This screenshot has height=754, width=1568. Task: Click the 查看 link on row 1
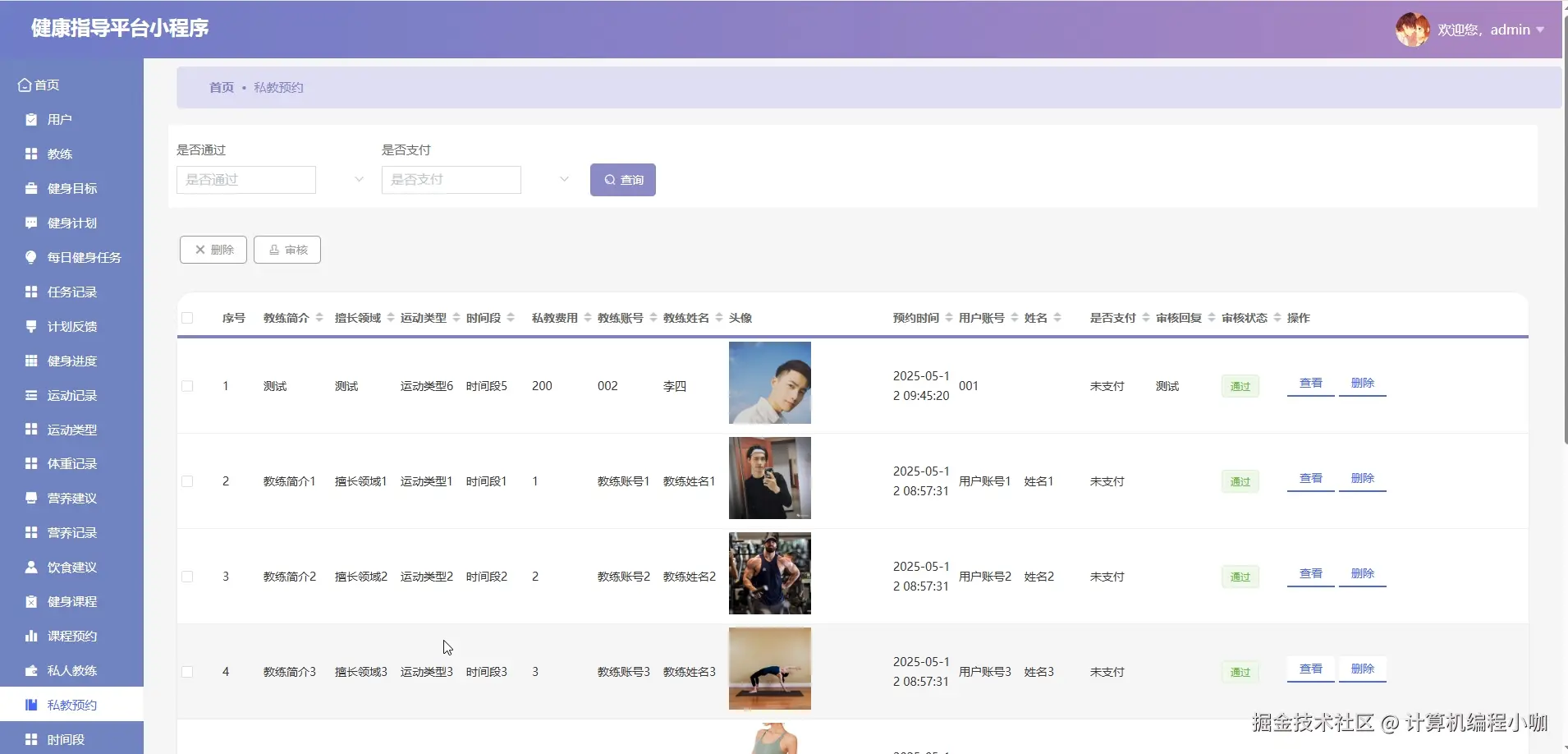[1309, 383]
